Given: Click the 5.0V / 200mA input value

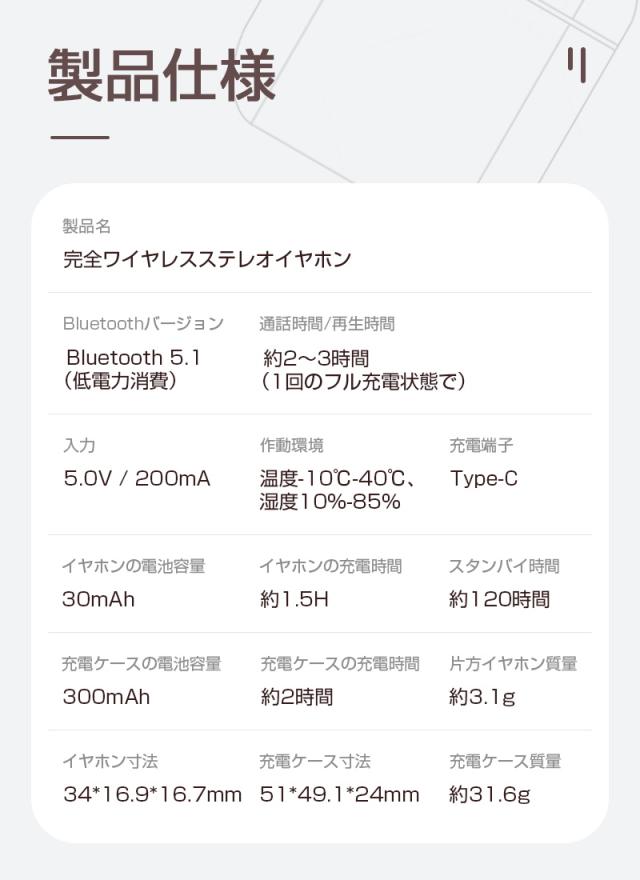Looking at the screenshot, I should 137,479.
